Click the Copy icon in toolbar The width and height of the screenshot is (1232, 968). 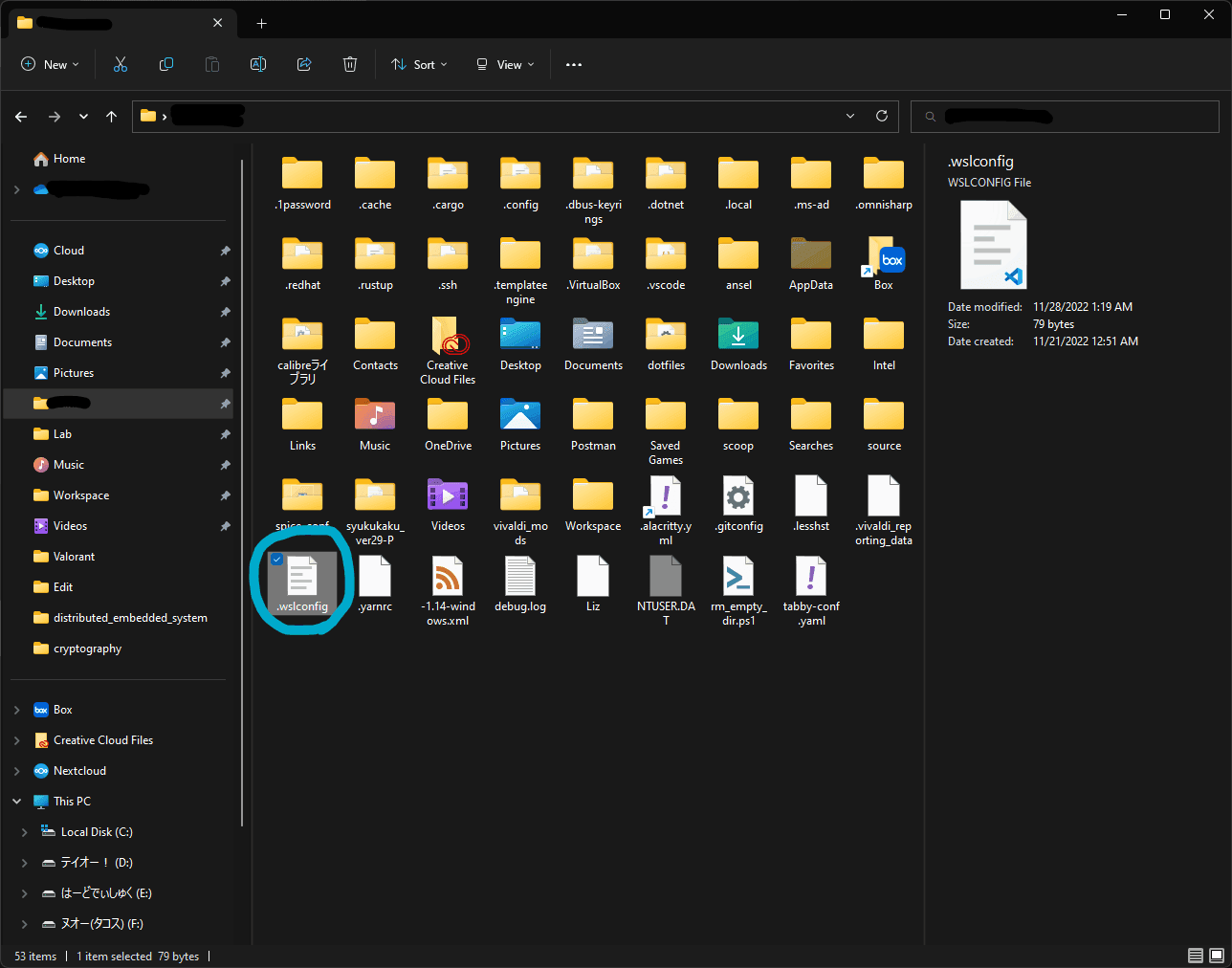(x=166, y=64)
